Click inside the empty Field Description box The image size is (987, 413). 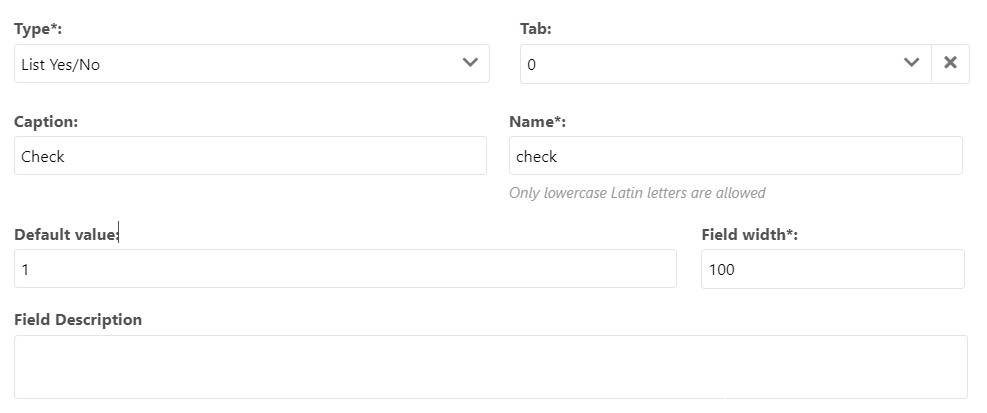(491, 367)
